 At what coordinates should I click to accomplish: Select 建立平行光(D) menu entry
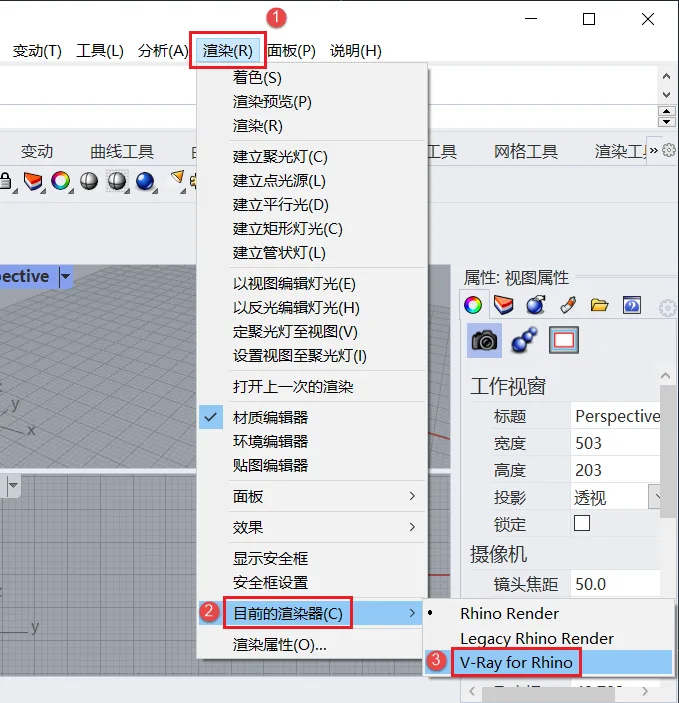312,205
